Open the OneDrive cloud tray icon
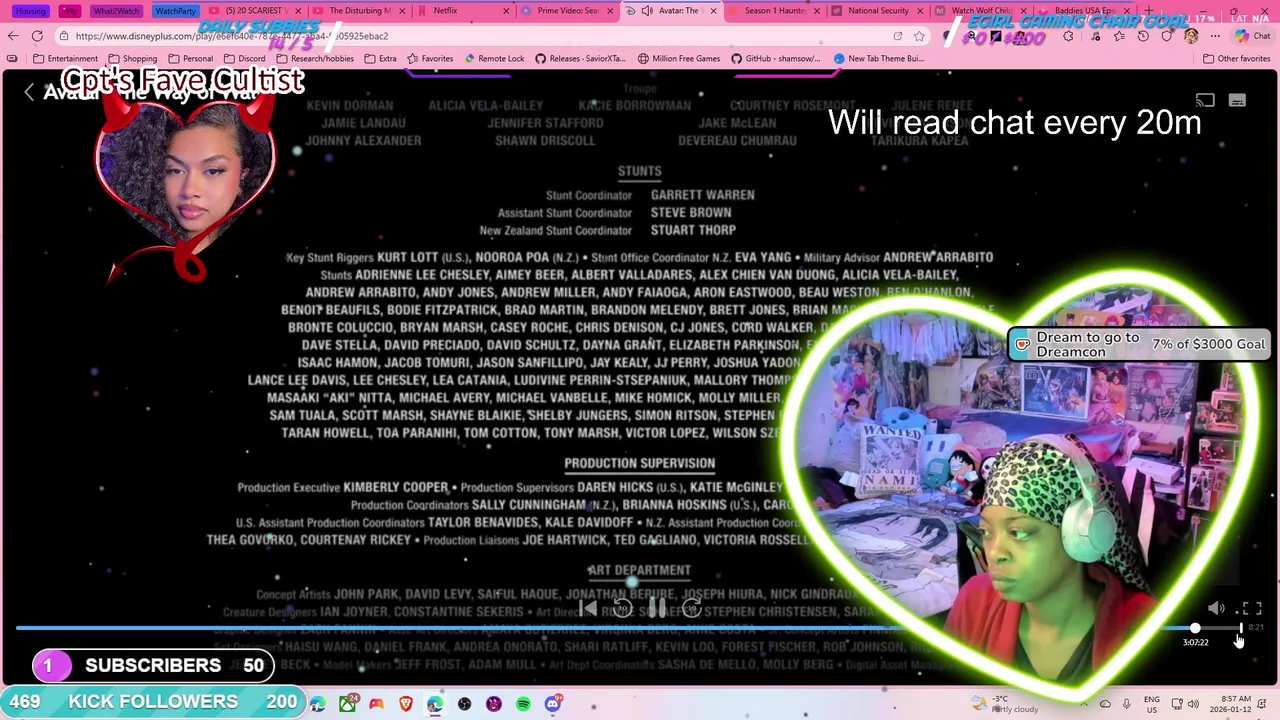1280x720 pixels. [1105, 704]
